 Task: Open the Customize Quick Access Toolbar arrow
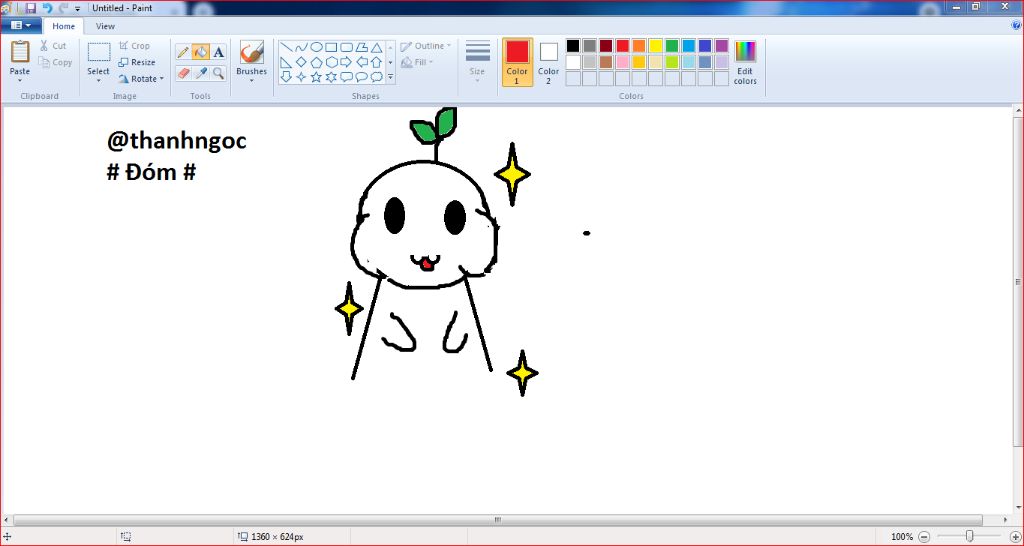click(78, 8)
